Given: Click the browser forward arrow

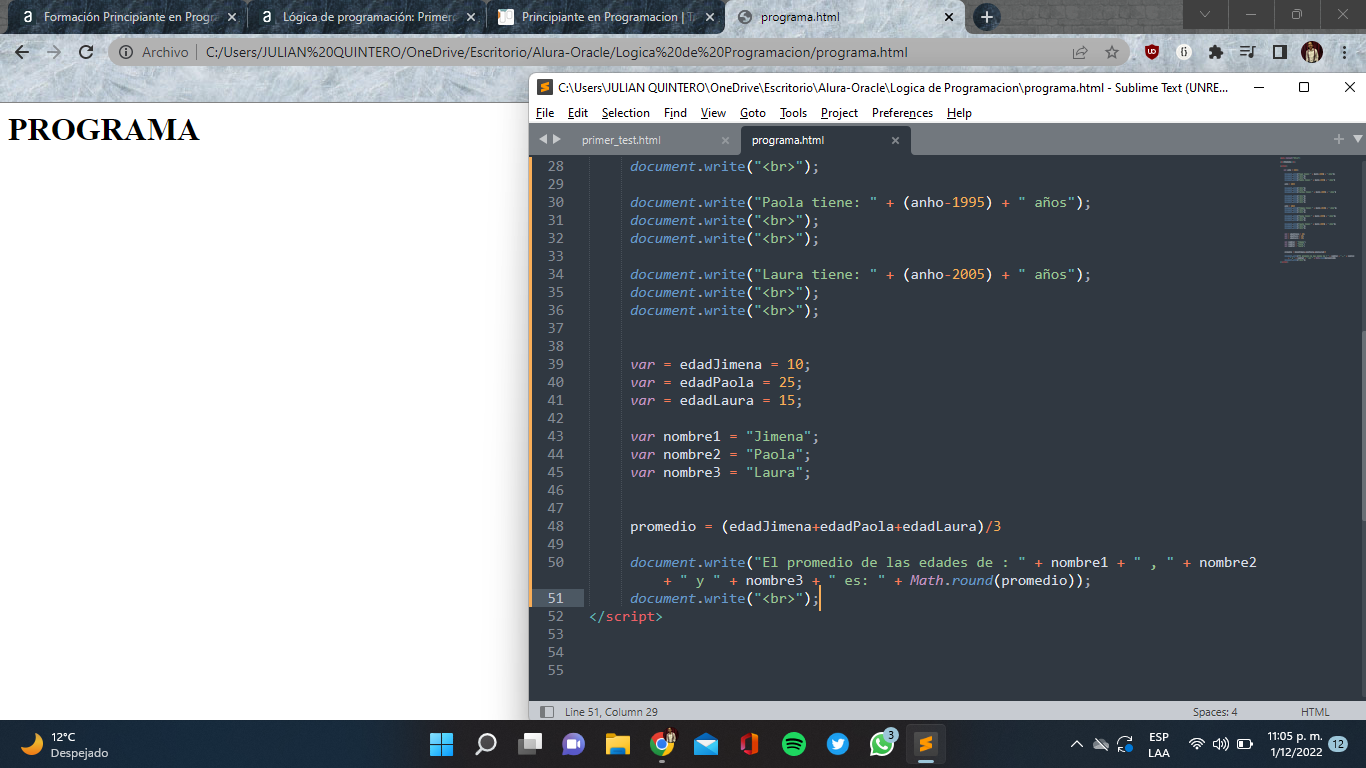Looking at the screenshot, I should [x=54, y=52].
